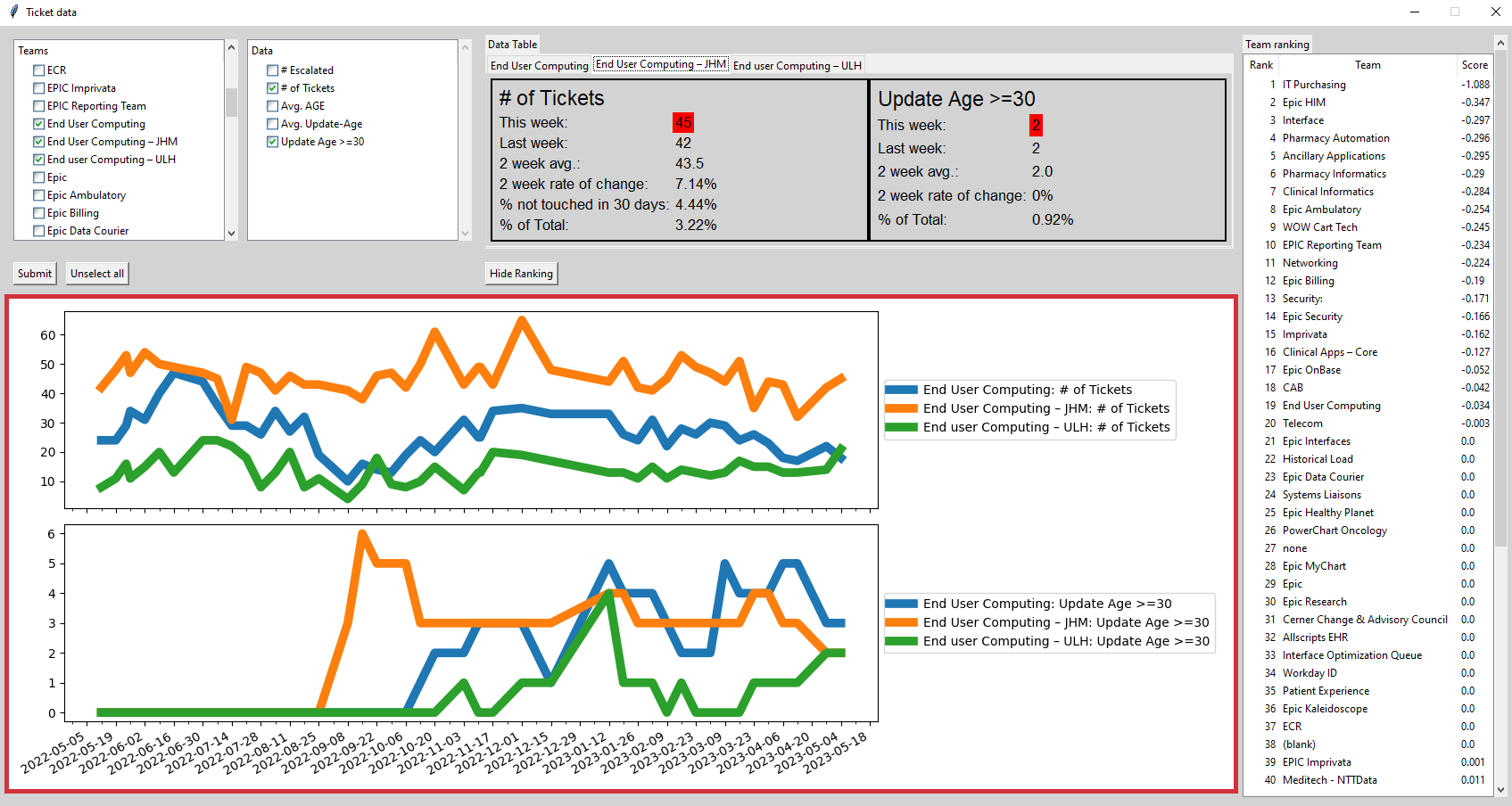Image resolution: width=1512 pixels, height=806 pixels.
Task: Check the Epic team checkbox
Action: tap(38, 177)
